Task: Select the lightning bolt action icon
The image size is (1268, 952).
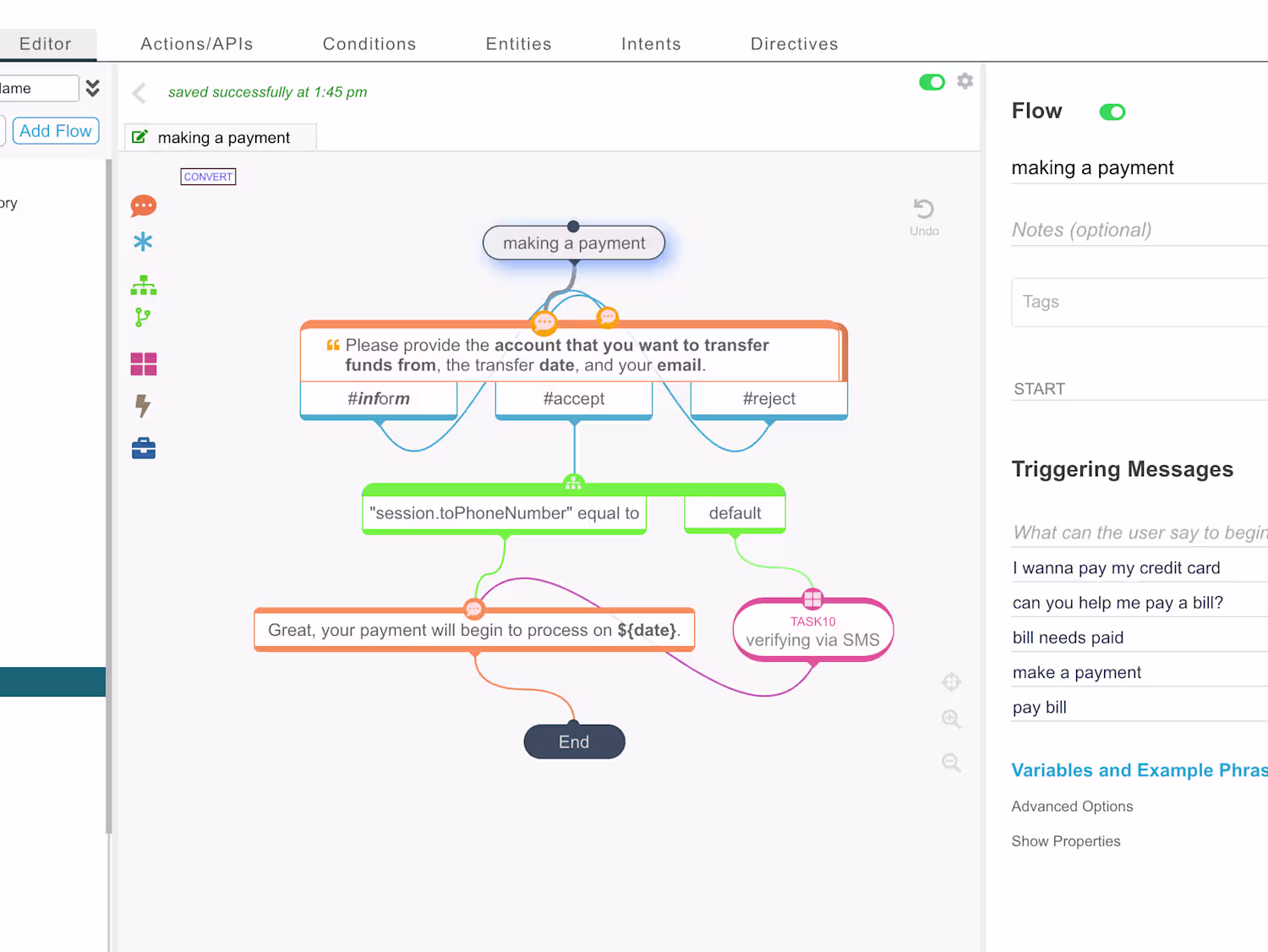Action: pyautogui.click(x=143, y=407)
